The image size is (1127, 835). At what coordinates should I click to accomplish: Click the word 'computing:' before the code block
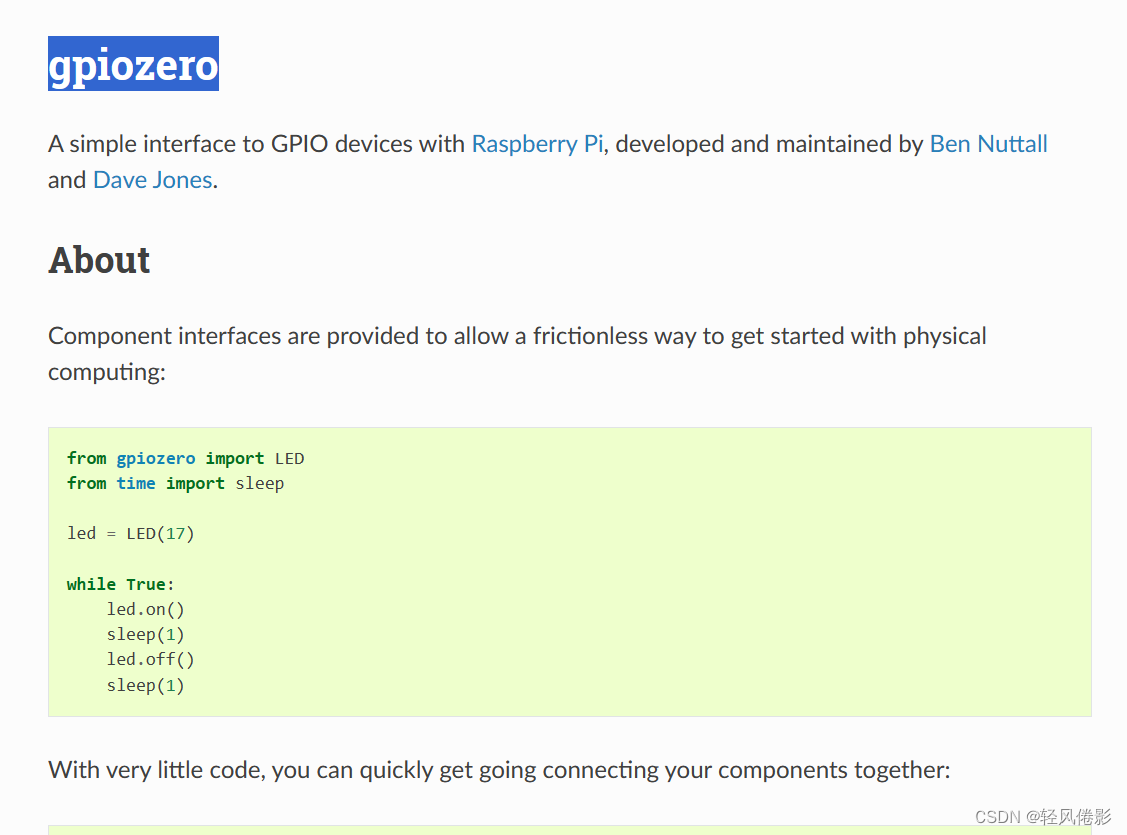106,372
